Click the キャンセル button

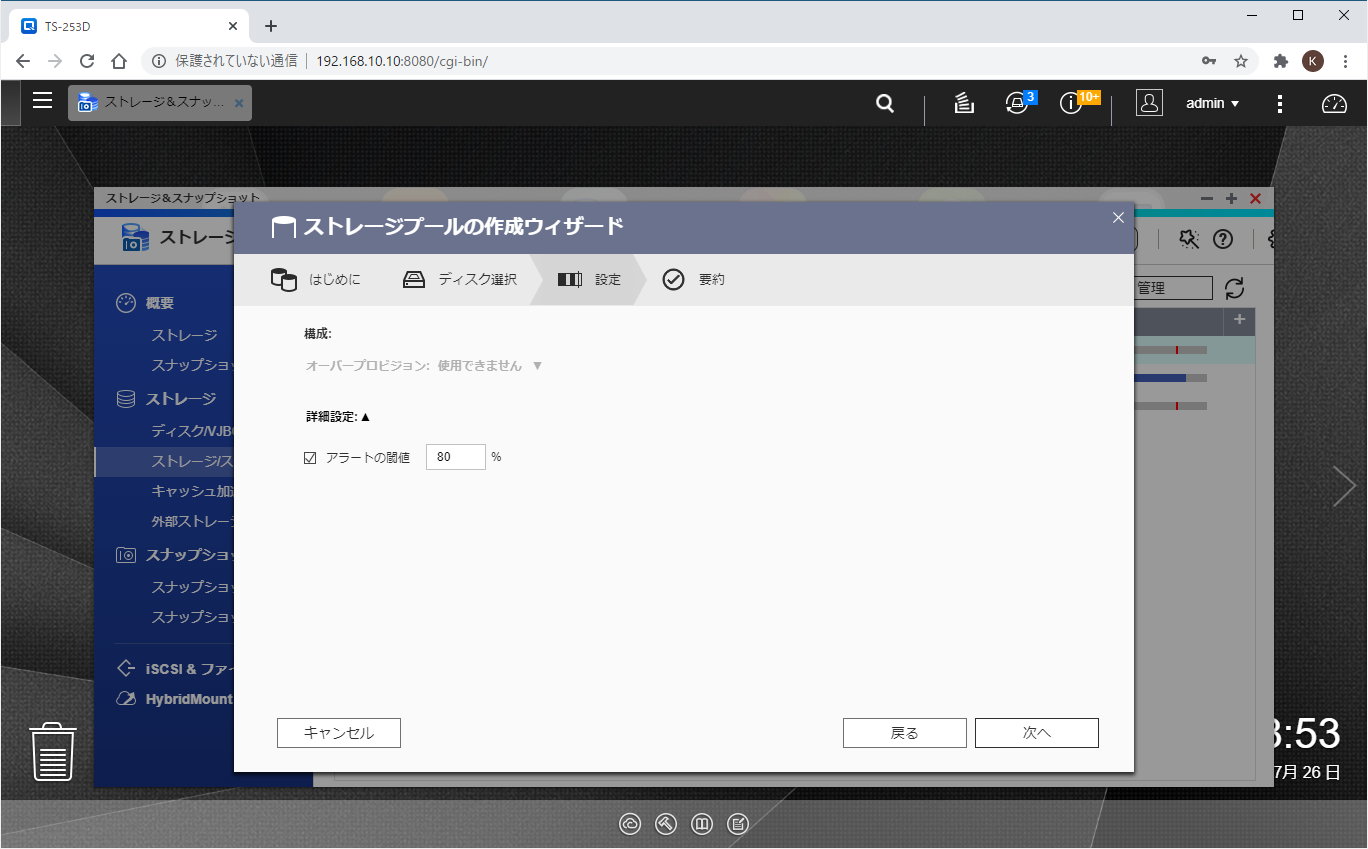(x=338, y=733)
